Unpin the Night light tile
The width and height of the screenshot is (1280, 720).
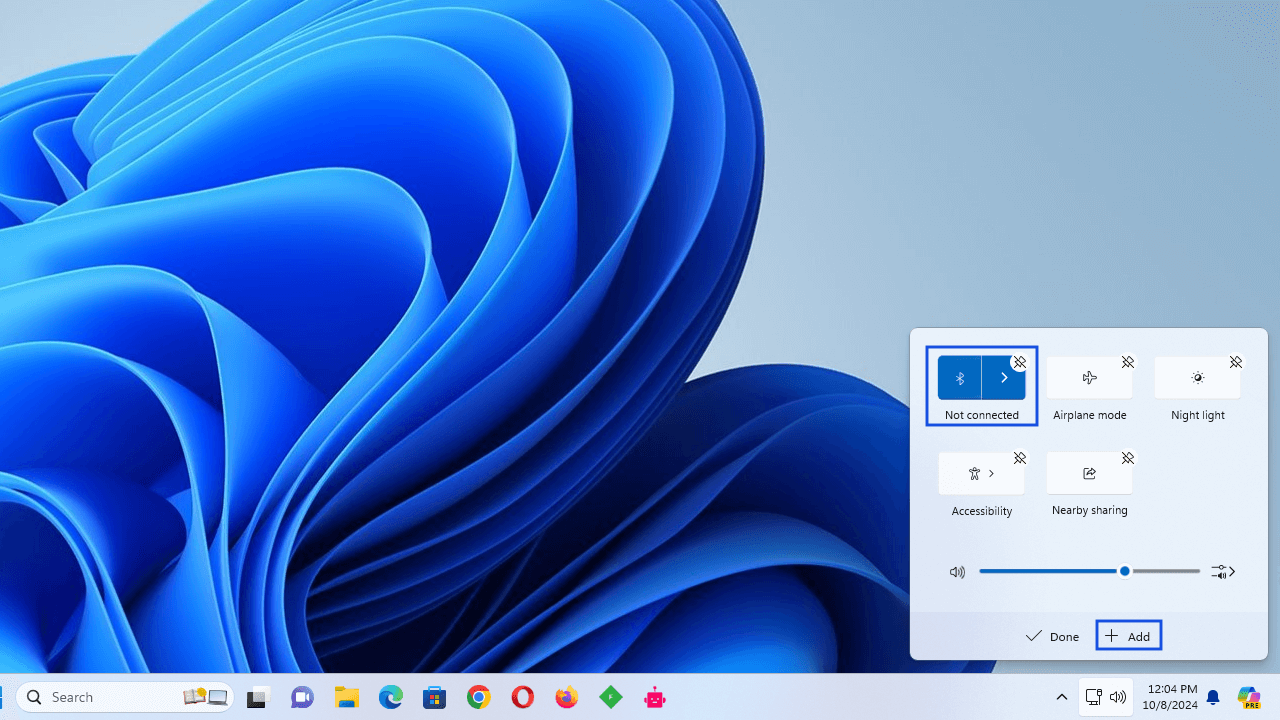tap(1235, 362)
